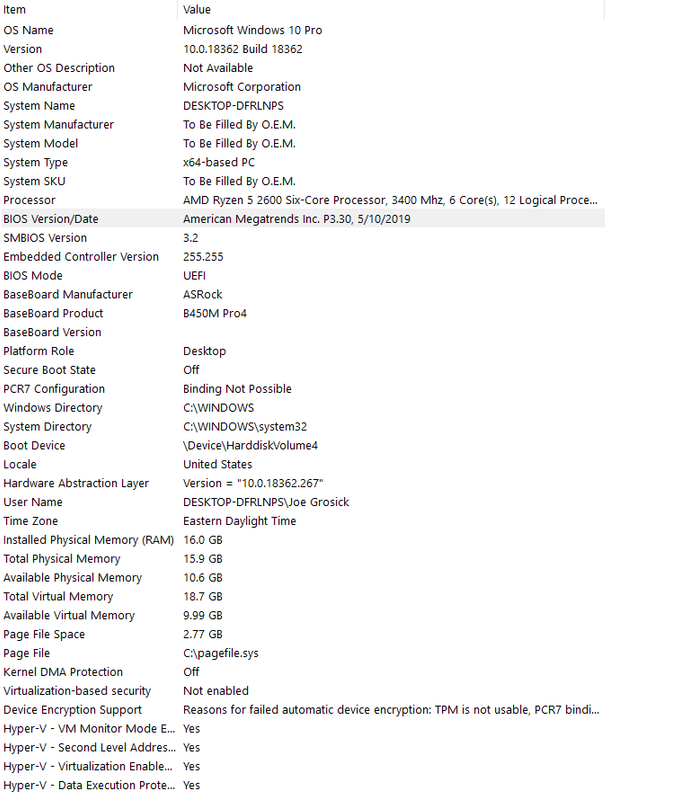Select the 15.9 GB value

(x=203, y=559)
